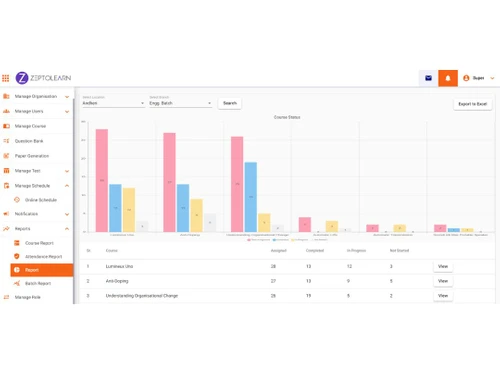The height and width of the screenshot is (375, 500).
Task: Open Paper Generation via its sidebar icon
Action: pos(6,156)
